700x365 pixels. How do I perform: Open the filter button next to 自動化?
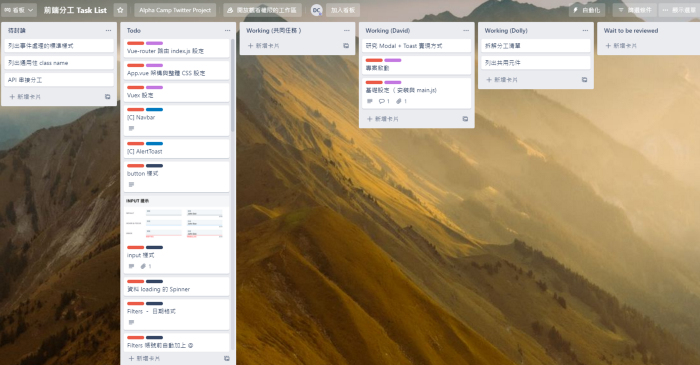[634, 10]
